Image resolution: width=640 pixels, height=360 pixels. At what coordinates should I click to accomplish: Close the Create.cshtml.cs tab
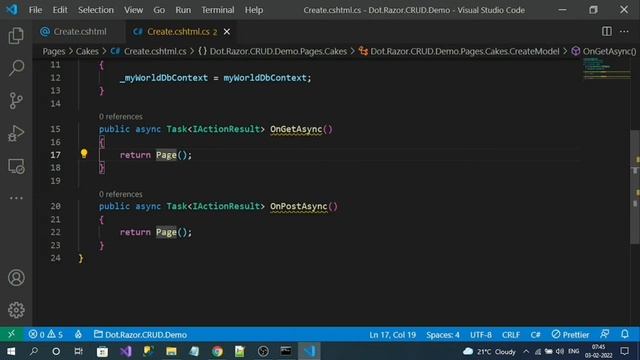227,31
